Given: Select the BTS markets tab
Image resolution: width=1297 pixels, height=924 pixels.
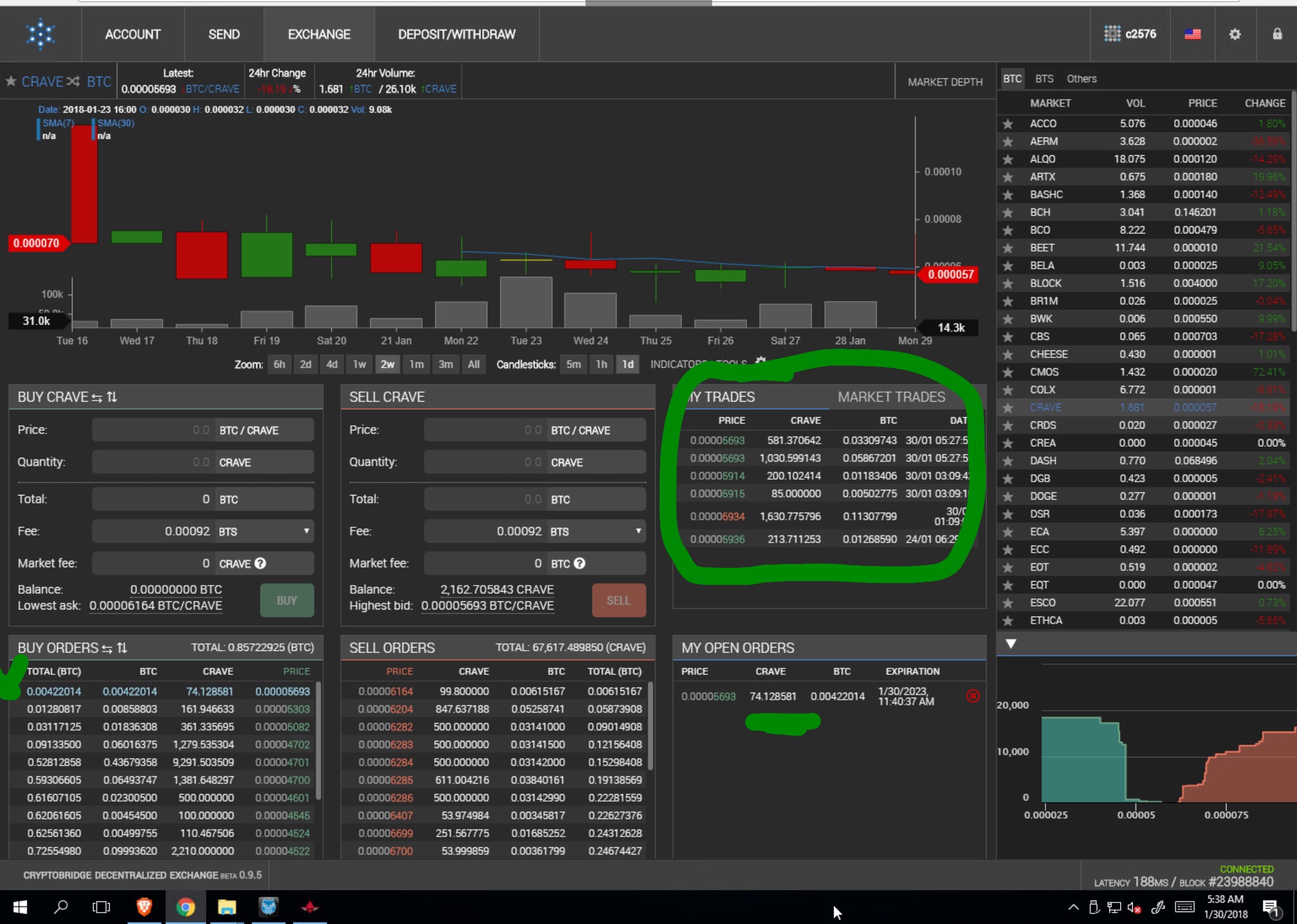Looking at the screenshot, I should pyautogui.click(x=1044, y=79).
